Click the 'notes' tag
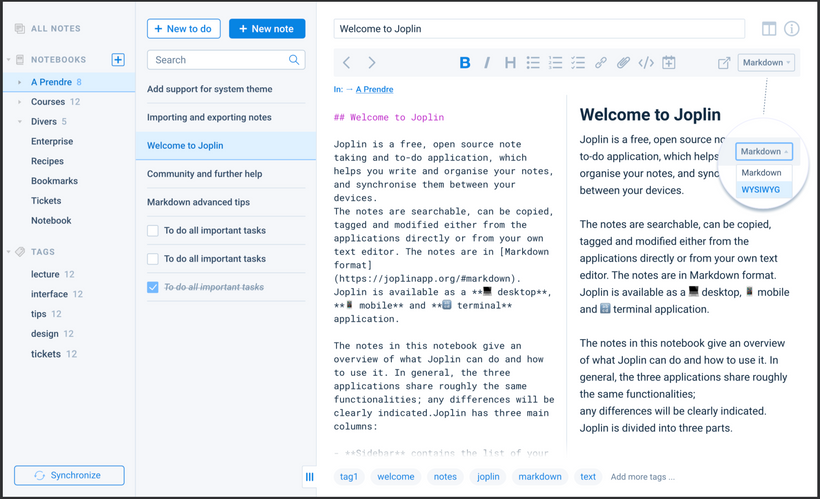 click(445, 477)
